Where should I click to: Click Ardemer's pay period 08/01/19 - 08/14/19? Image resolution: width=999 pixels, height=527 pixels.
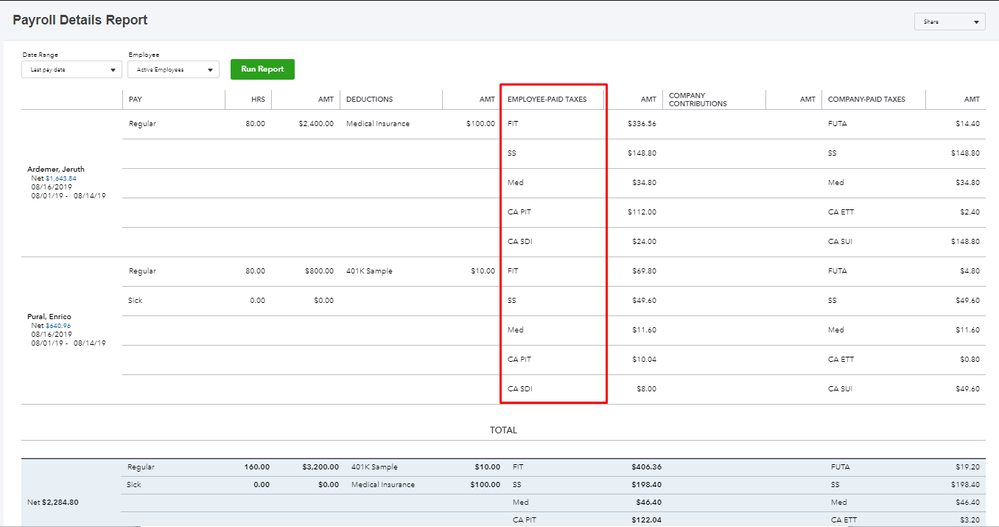point(68,196)
